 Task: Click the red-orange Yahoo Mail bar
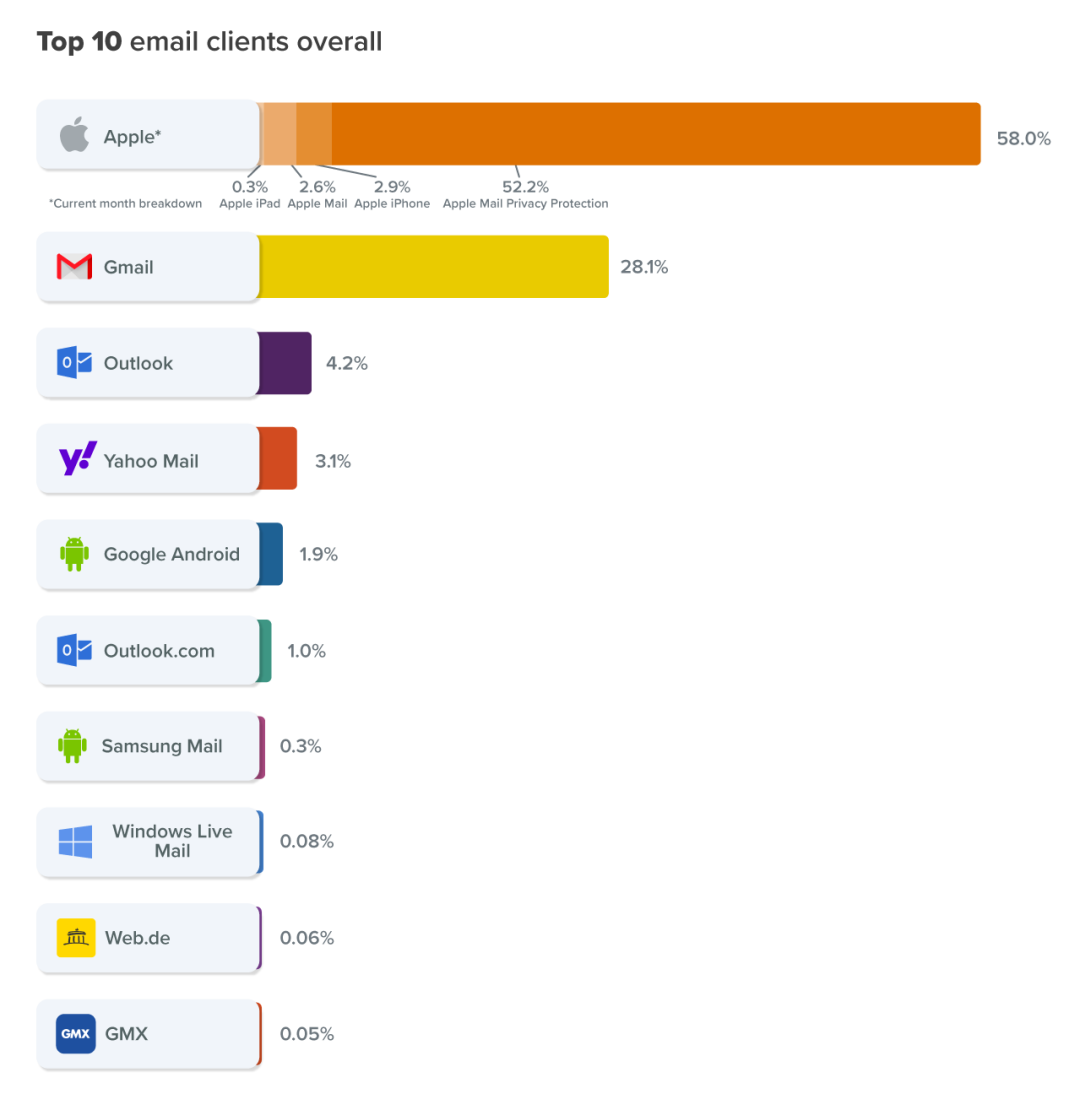pos(279,458)
